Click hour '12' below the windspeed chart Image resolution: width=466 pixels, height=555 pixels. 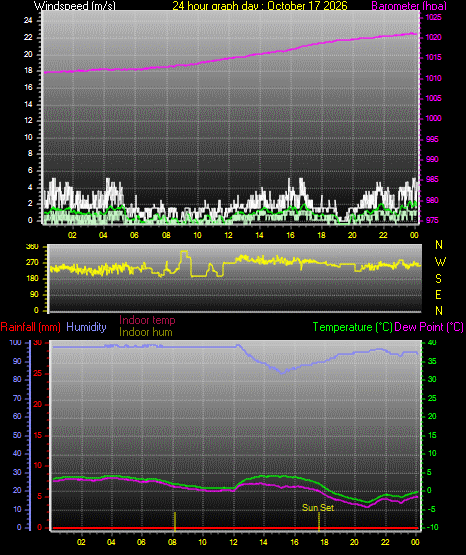(x=228, y=235)
